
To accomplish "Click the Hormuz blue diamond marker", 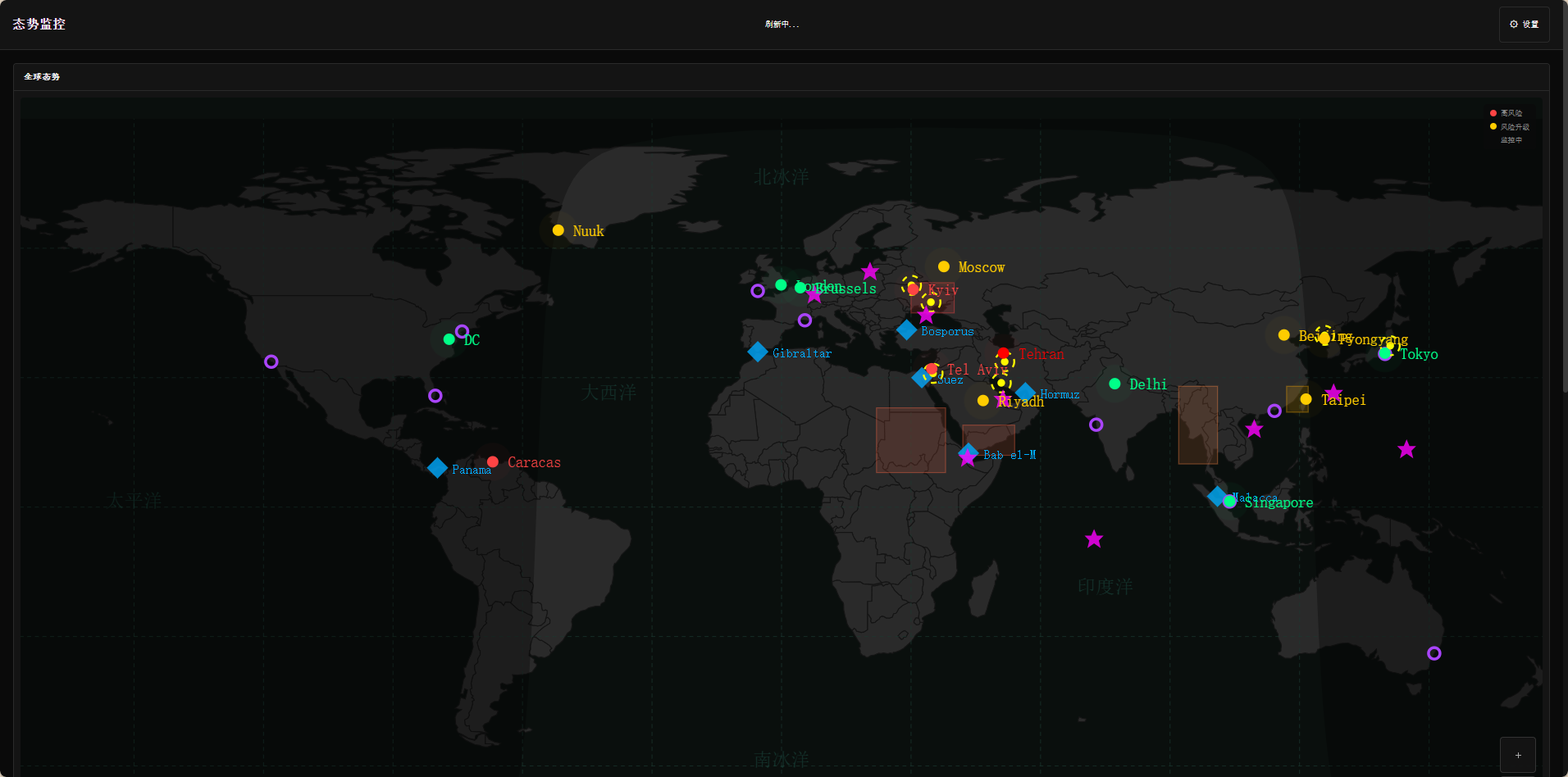I will 1025,393.
